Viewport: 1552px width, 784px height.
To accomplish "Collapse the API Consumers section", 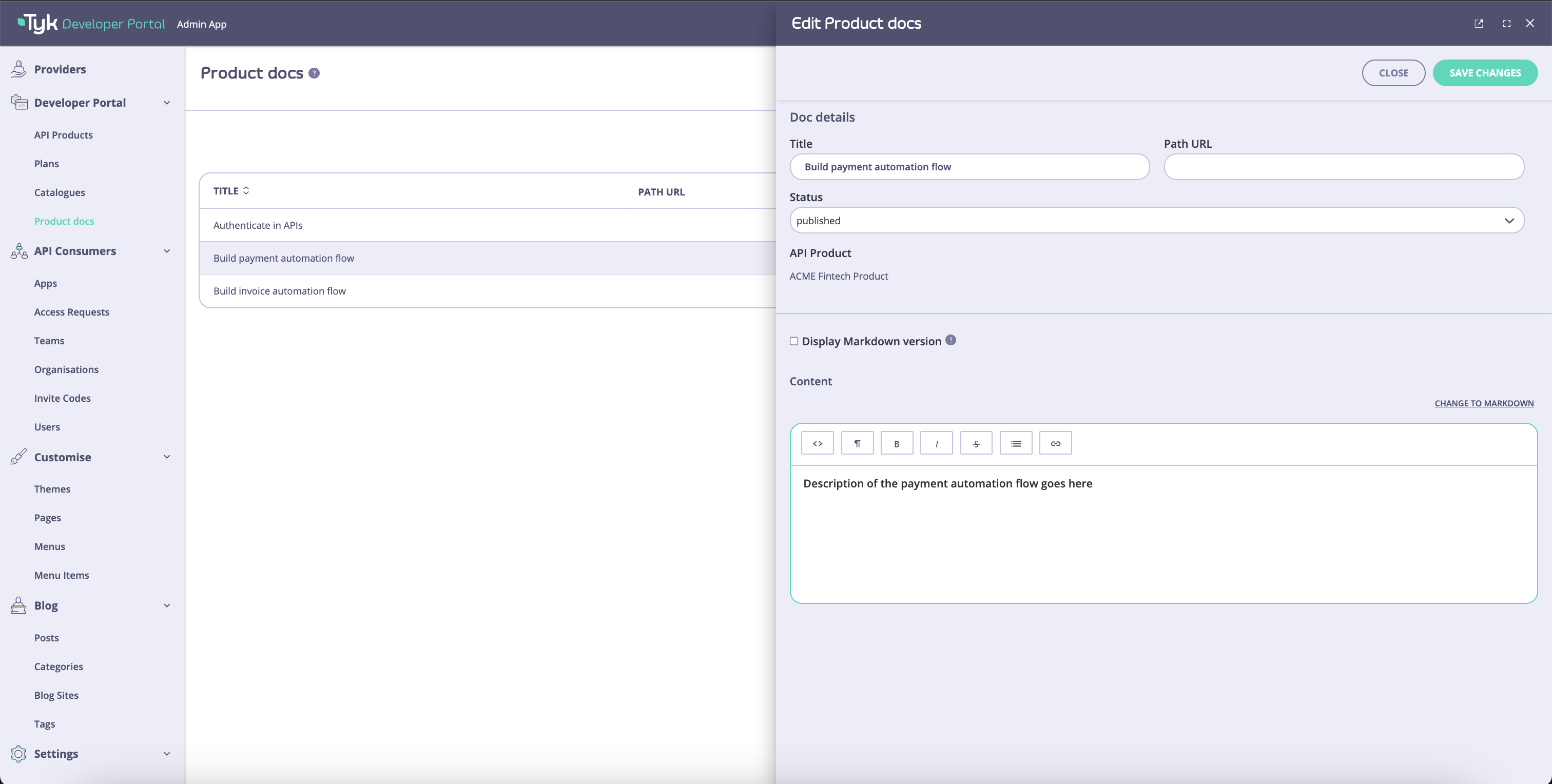I will tap(167, 251).
